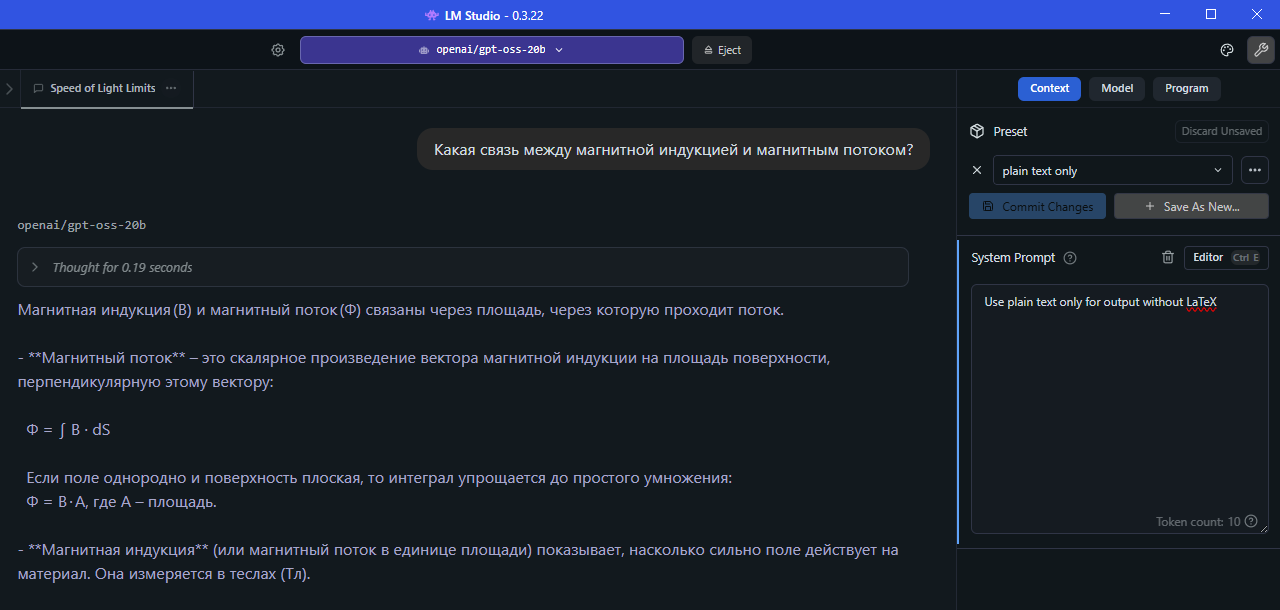Image resolution: width=1280 pixels, height=610 pixels.
Task: Expand the left sidebar chevron
Action: [x=9, y=89]
